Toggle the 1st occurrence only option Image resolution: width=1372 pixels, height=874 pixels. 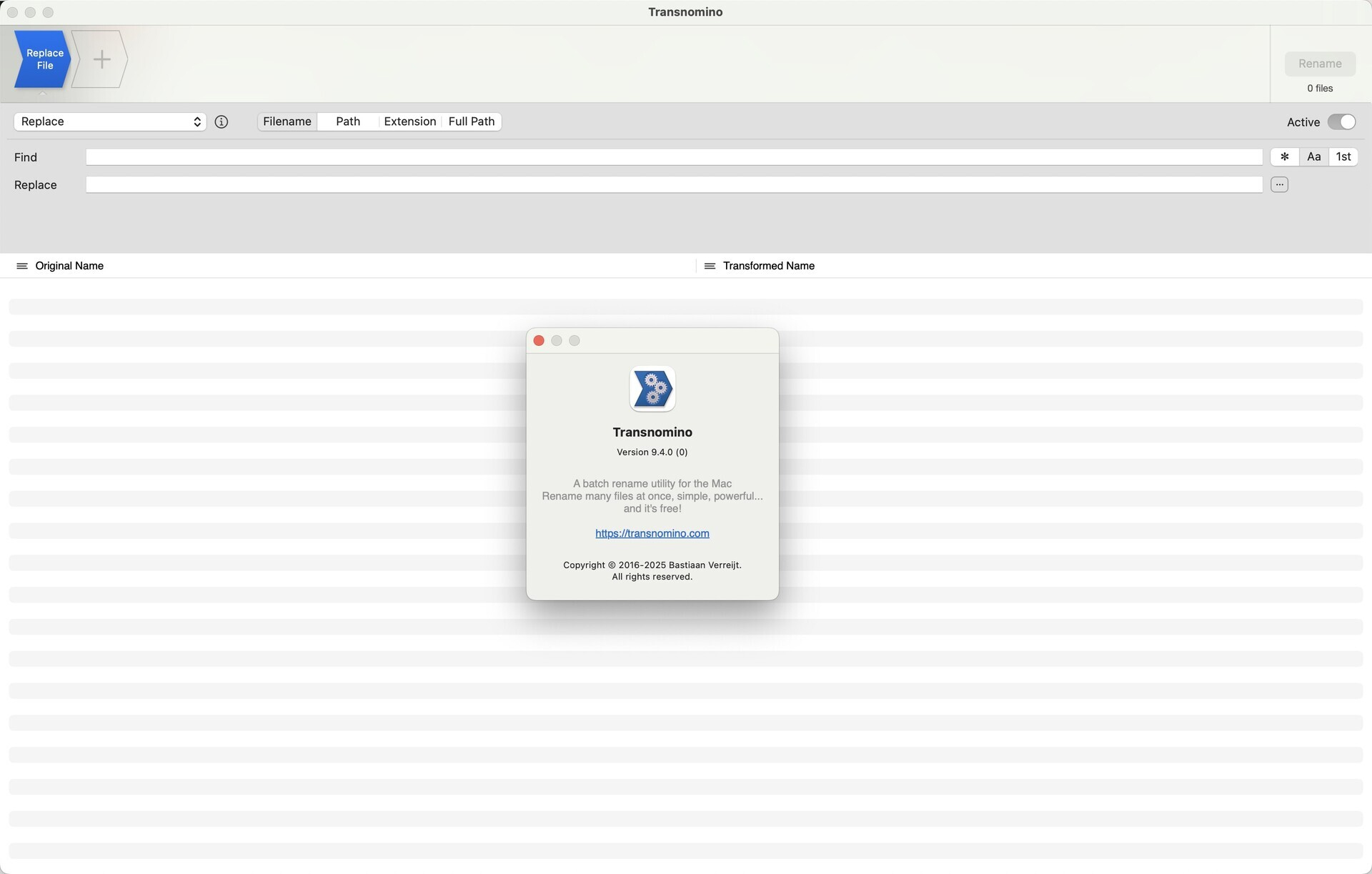1343,157
